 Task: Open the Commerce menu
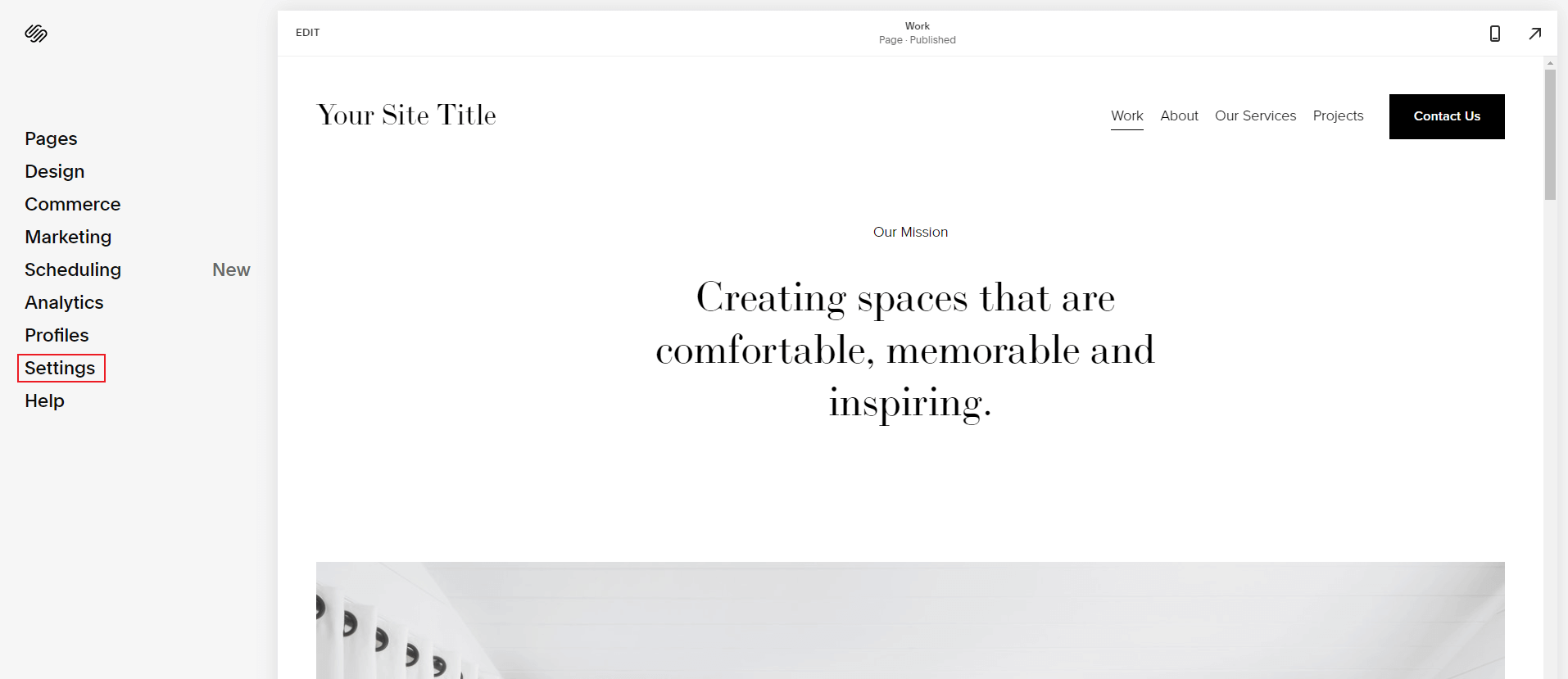[73, 204]
